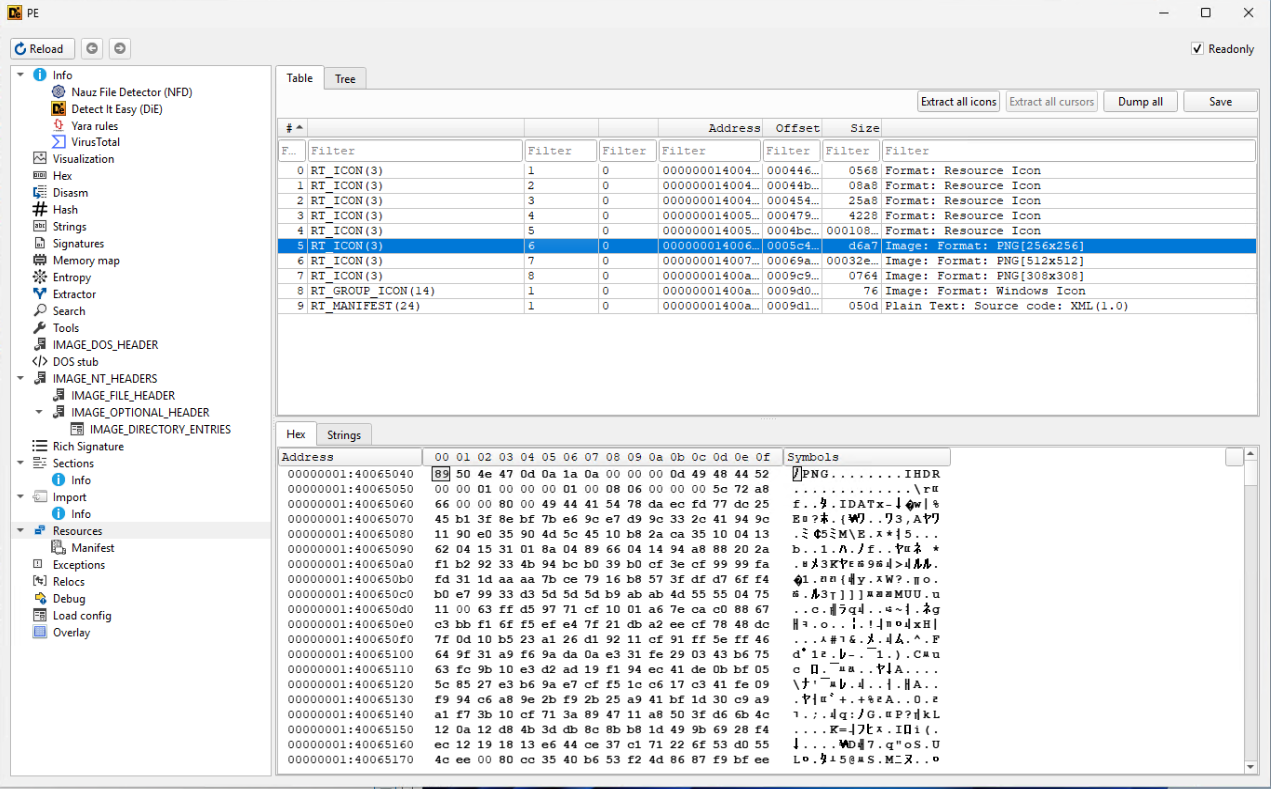
Task: Switch to the Tree tab
Action: coord(345,79)
